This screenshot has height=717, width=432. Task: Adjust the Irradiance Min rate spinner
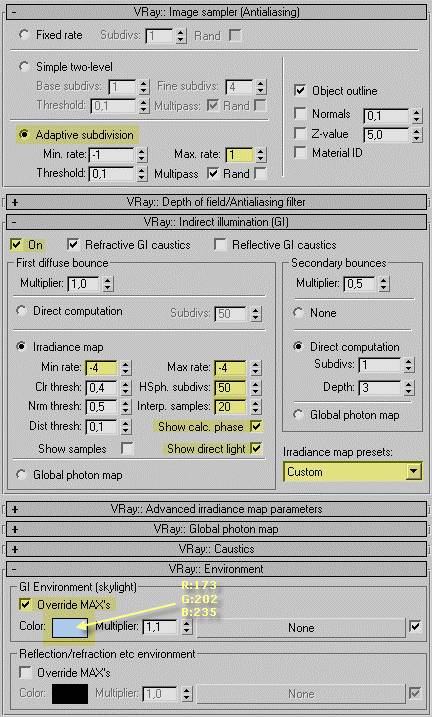(126, 368)
